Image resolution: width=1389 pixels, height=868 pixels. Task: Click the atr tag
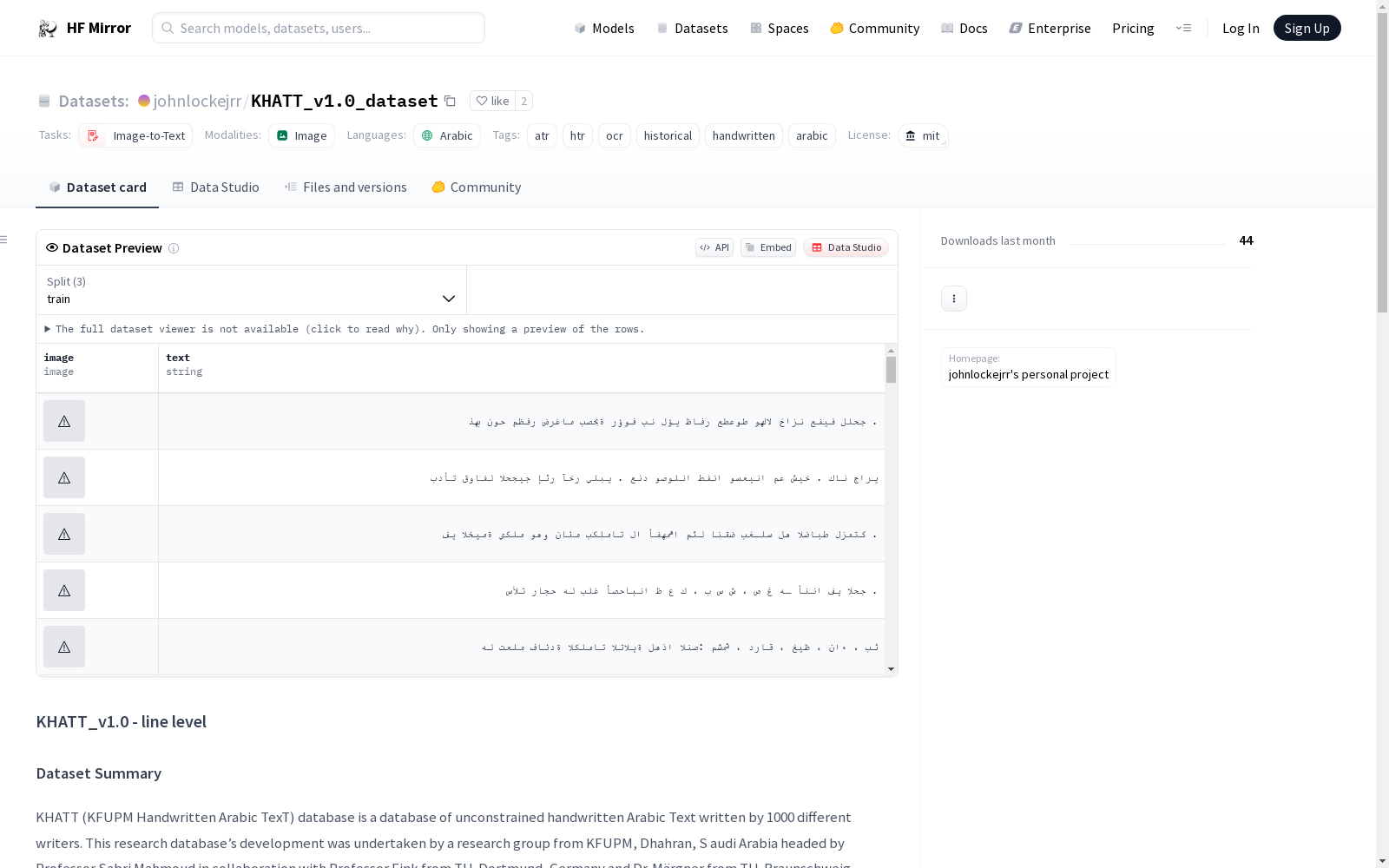pos(542,135)
